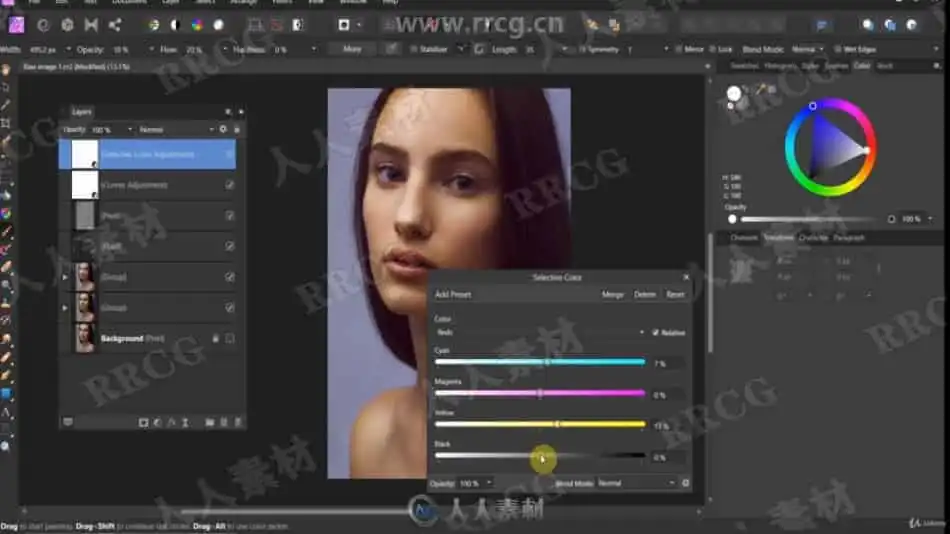Open context toolbar Blend Mode dropdown

pyautogui.click(x=808, y=49)
